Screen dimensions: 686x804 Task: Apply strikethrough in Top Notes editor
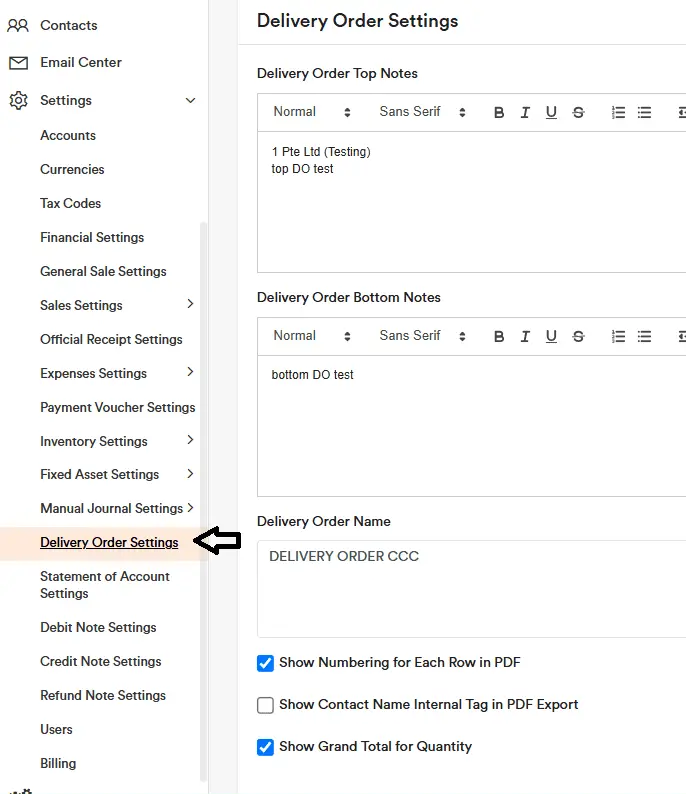point(578,112)
